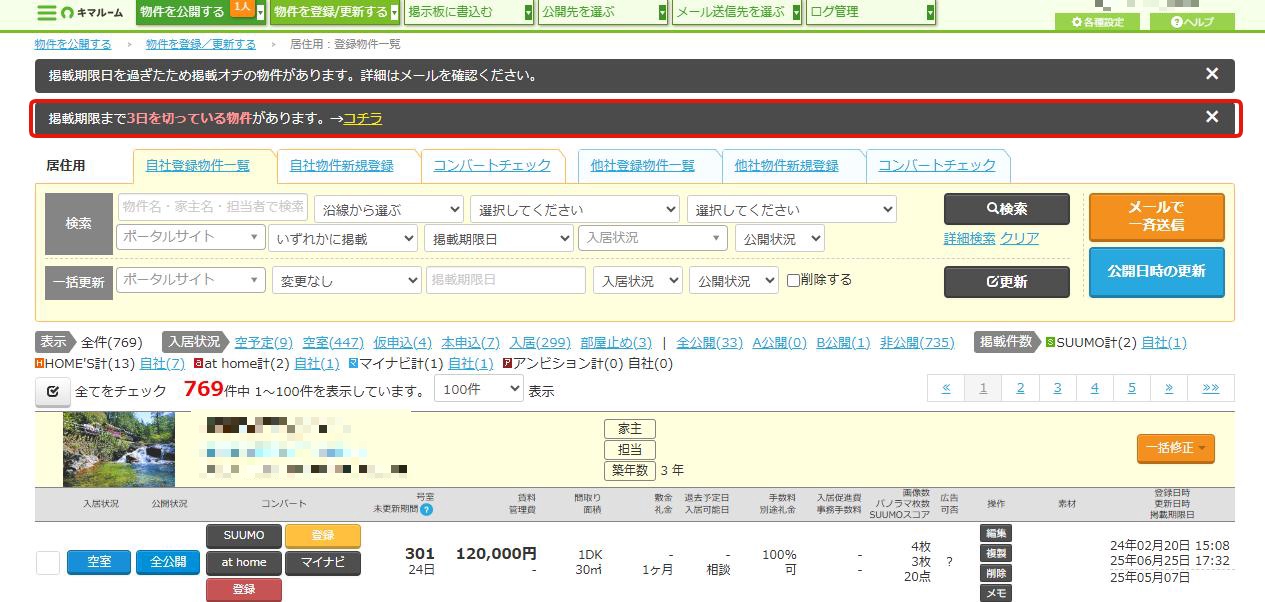Expand the 沿線から選ぶ dropdown
The width and height of the screenshot is (1265, 602).
pos(389,210)
